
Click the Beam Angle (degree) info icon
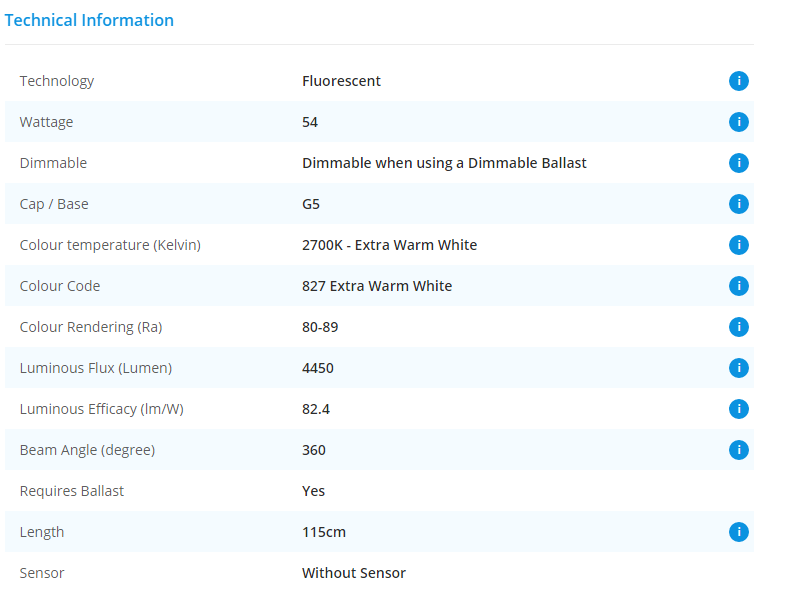point(738,450)
